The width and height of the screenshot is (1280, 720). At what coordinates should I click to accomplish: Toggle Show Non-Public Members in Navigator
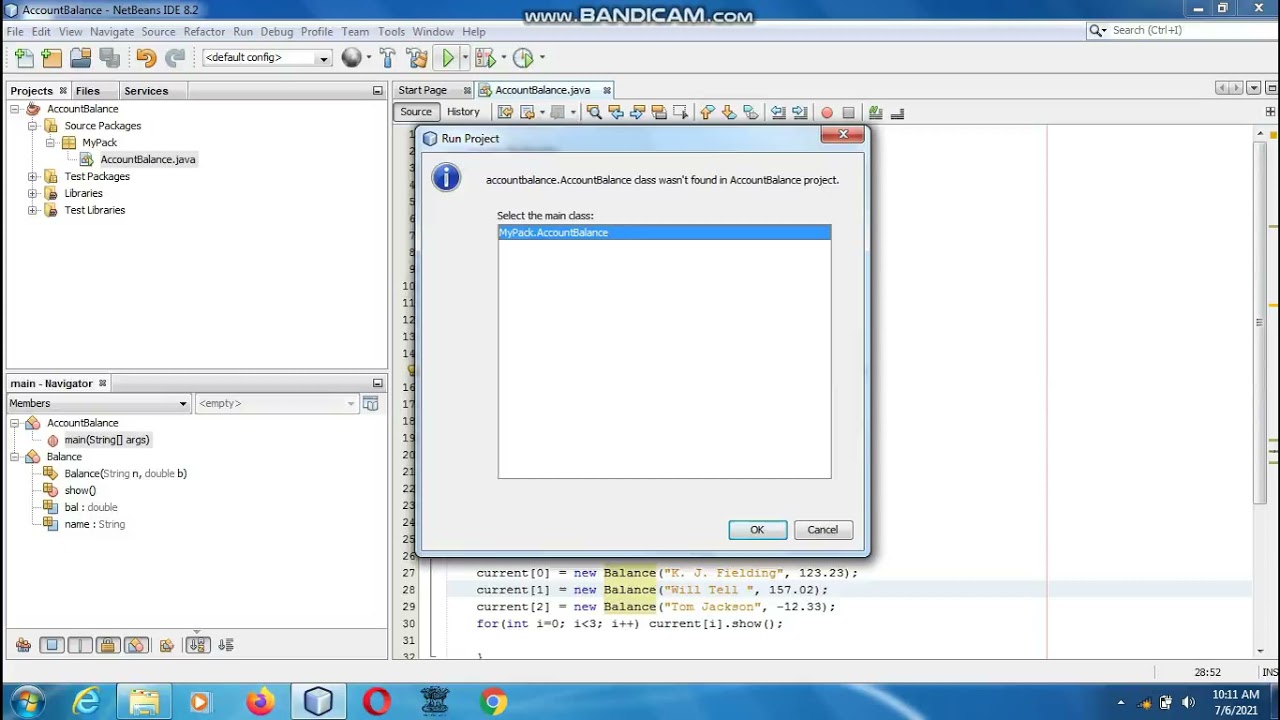(108, 645)
